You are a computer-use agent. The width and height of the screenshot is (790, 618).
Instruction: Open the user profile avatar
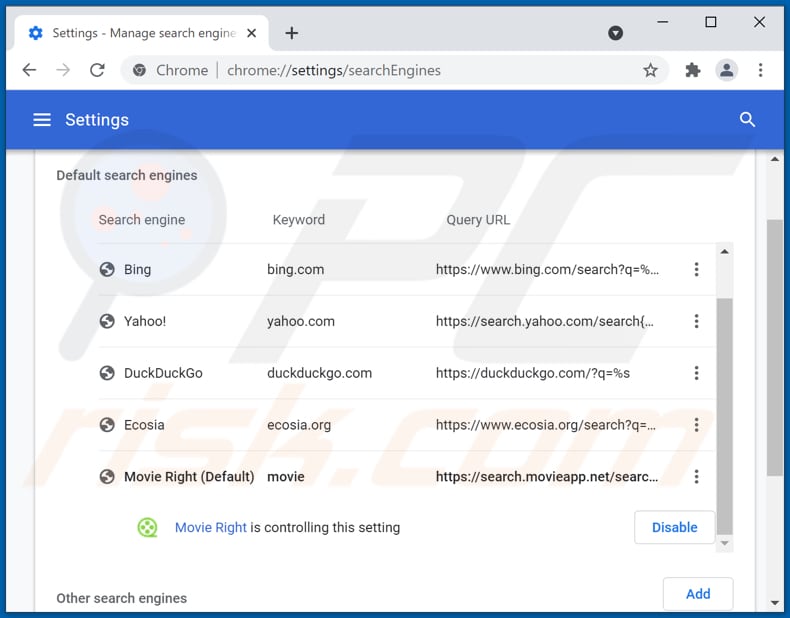pos(727,70)
